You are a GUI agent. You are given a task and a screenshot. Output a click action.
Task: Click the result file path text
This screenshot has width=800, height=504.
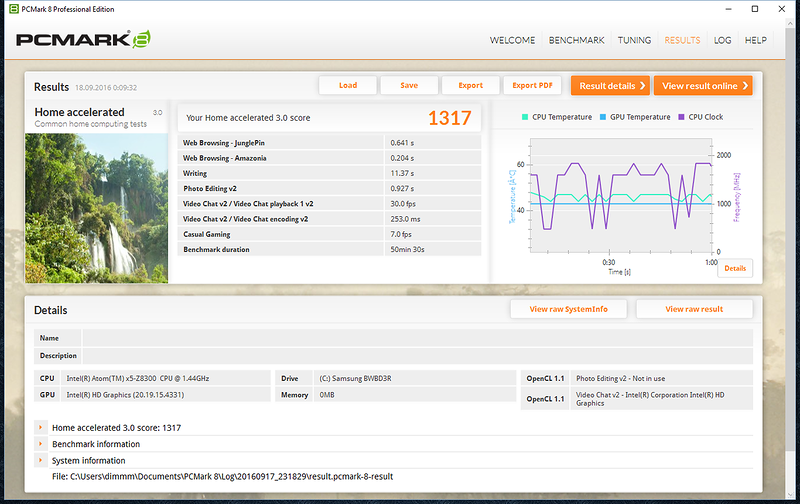pyautogui.click(x=222, y=476)
